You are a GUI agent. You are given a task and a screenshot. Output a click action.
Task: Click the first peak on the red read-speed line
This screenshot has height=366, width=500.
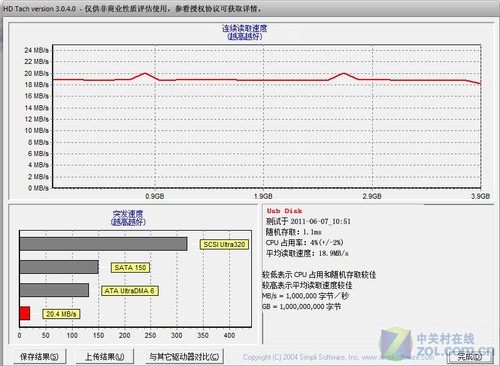tap(145, 73)
